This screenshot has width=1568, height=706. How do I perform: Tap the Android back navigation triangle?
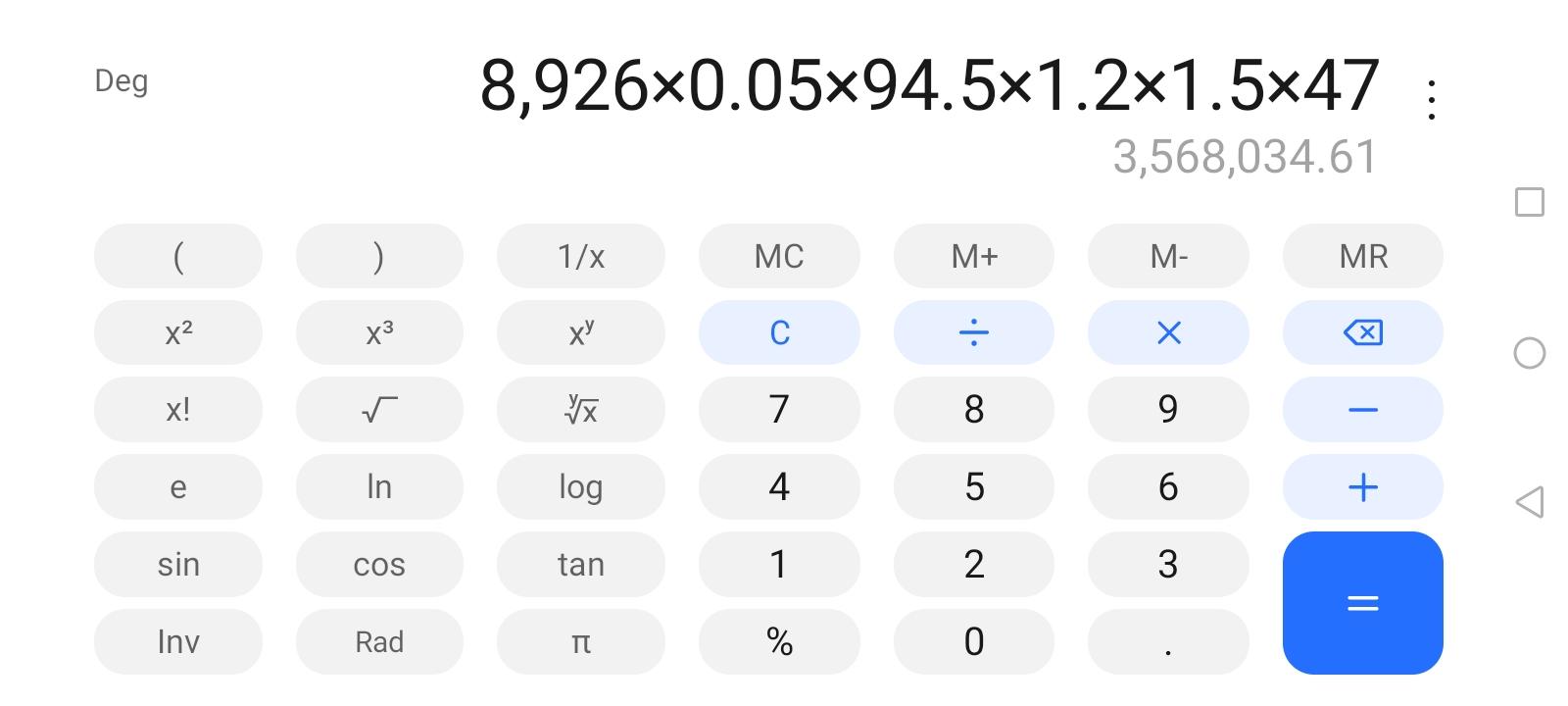pyautogui.click(x=1529, y=502)
